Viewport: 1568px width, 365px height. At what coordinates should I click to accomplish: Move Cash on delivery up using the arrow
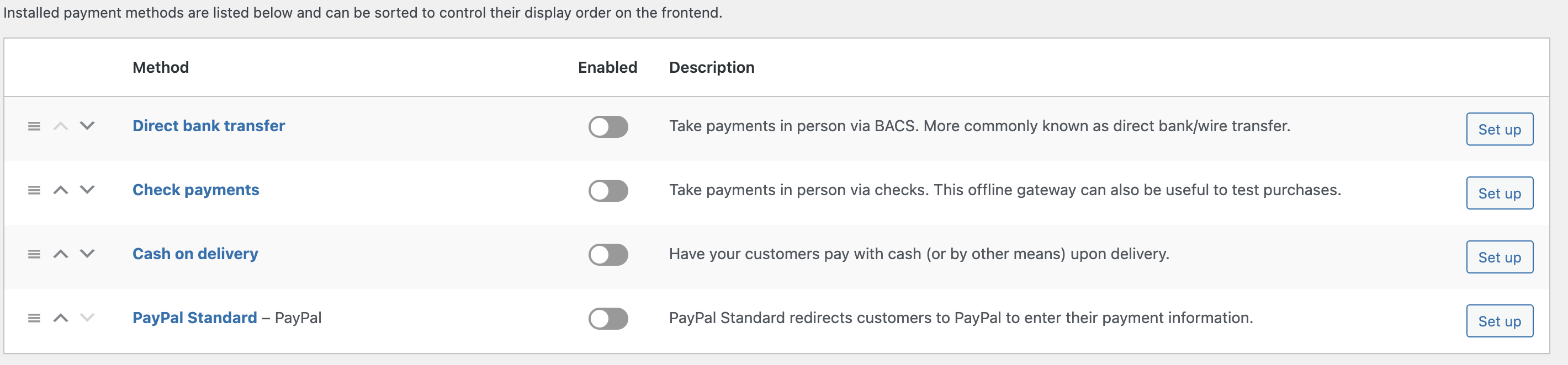(x=61, y=254)
